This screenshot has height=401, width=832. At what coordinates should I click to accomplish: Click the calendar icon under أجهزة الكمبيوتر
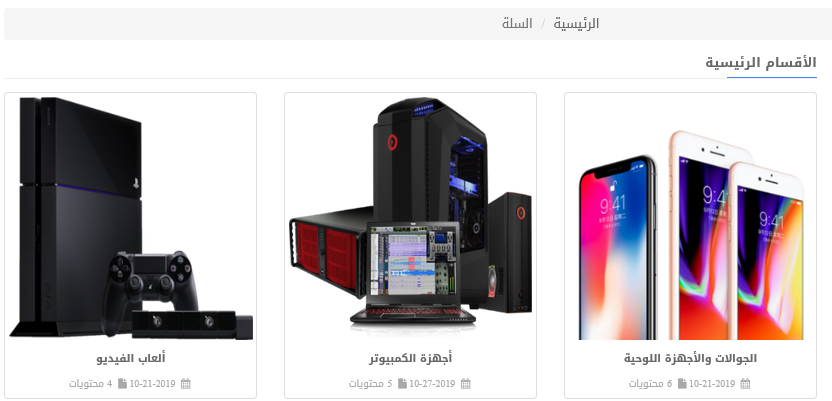(x=465, y=383)
